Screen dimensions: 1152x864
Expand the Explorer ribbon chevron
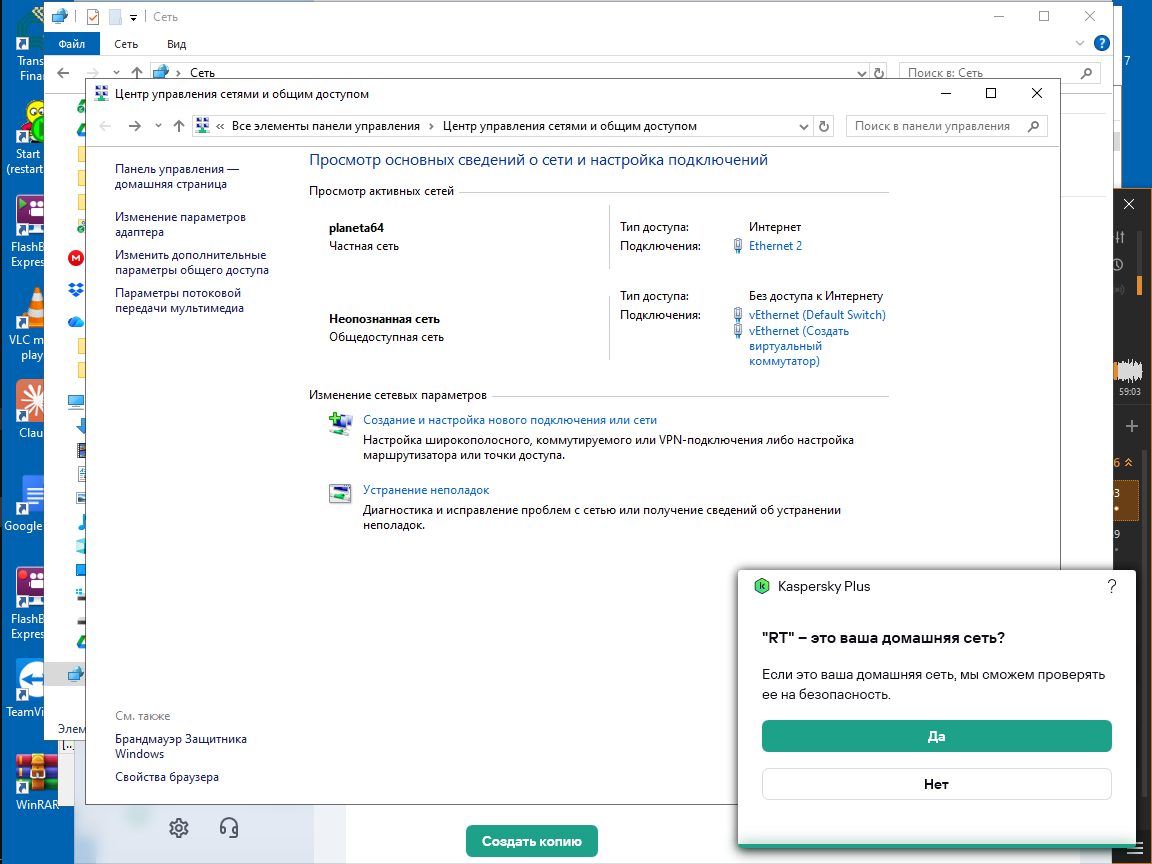click(x=1079, y=43)
